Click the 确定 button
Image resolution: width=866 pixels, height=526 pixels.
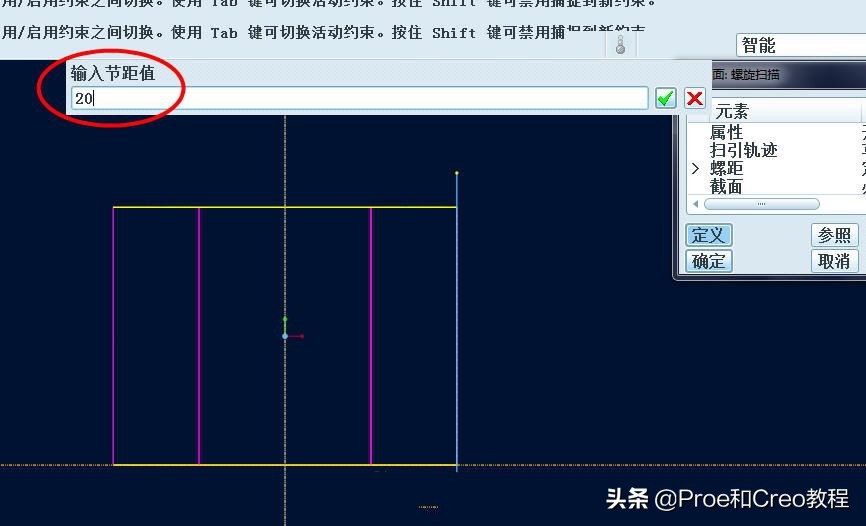click(709, 261)
